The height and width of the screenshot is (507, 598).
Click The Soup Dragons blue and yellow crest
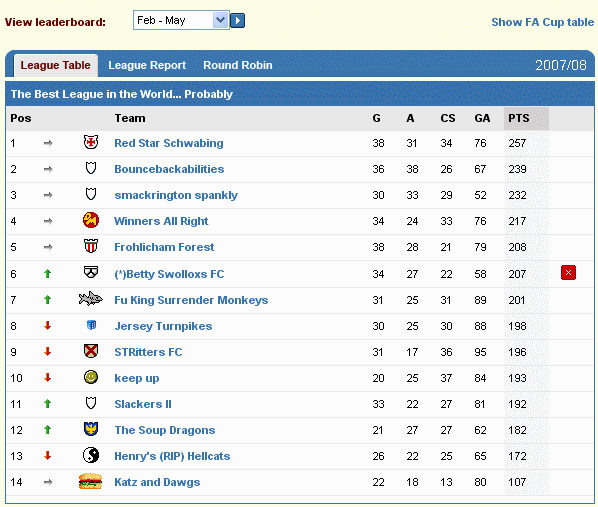pos(91,429)
